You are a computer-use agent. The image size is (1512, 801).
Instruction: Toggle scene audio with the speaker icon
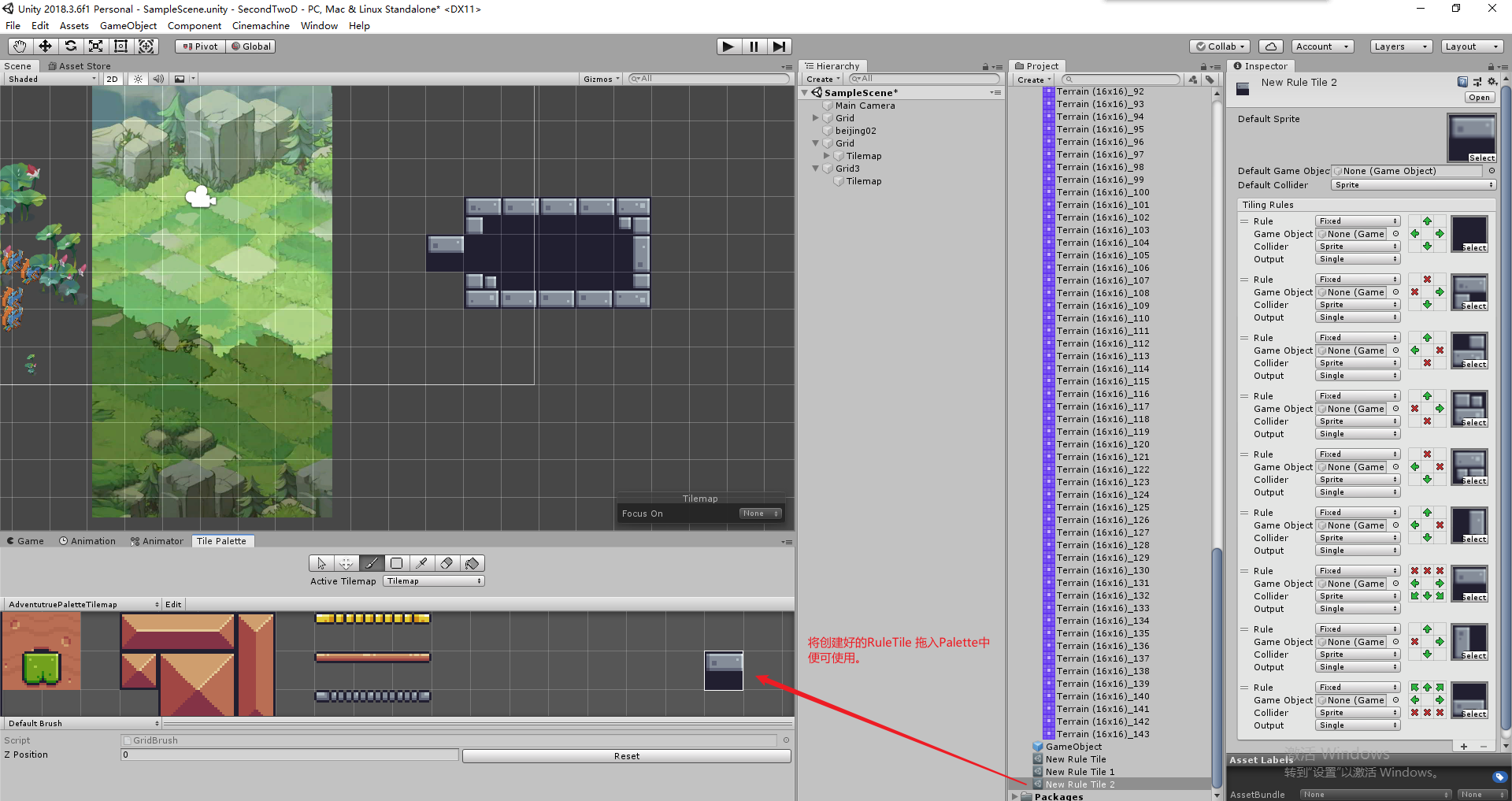point(158,79)
